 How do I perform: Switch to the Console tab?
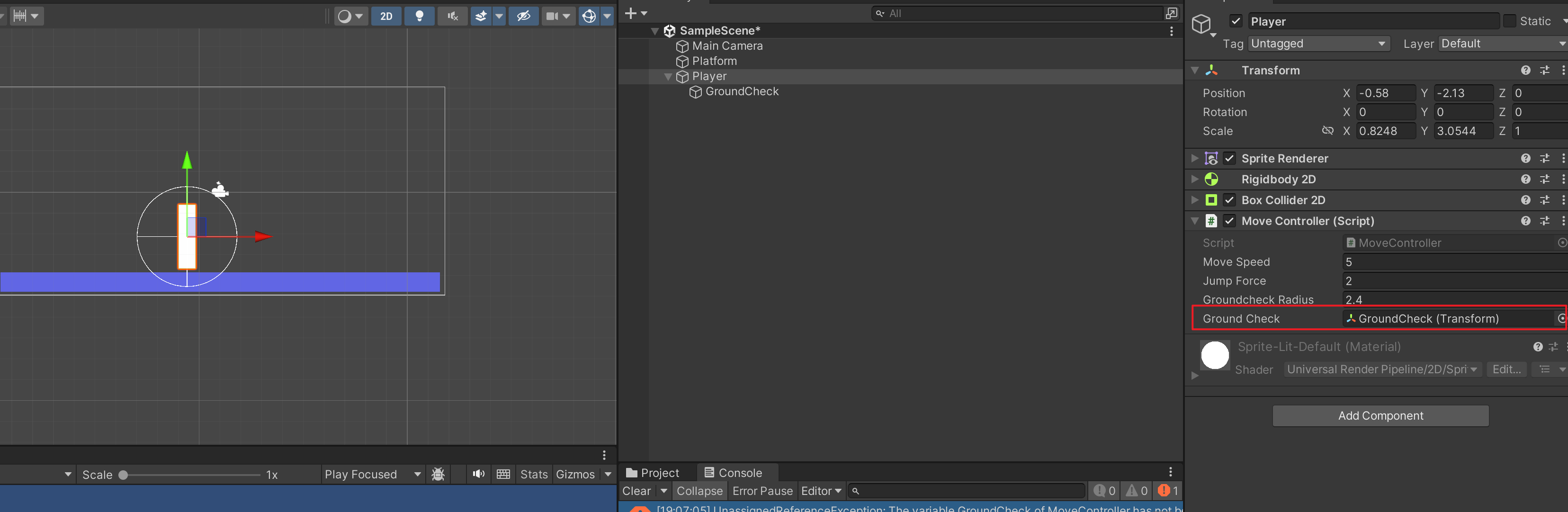[733, 473]
